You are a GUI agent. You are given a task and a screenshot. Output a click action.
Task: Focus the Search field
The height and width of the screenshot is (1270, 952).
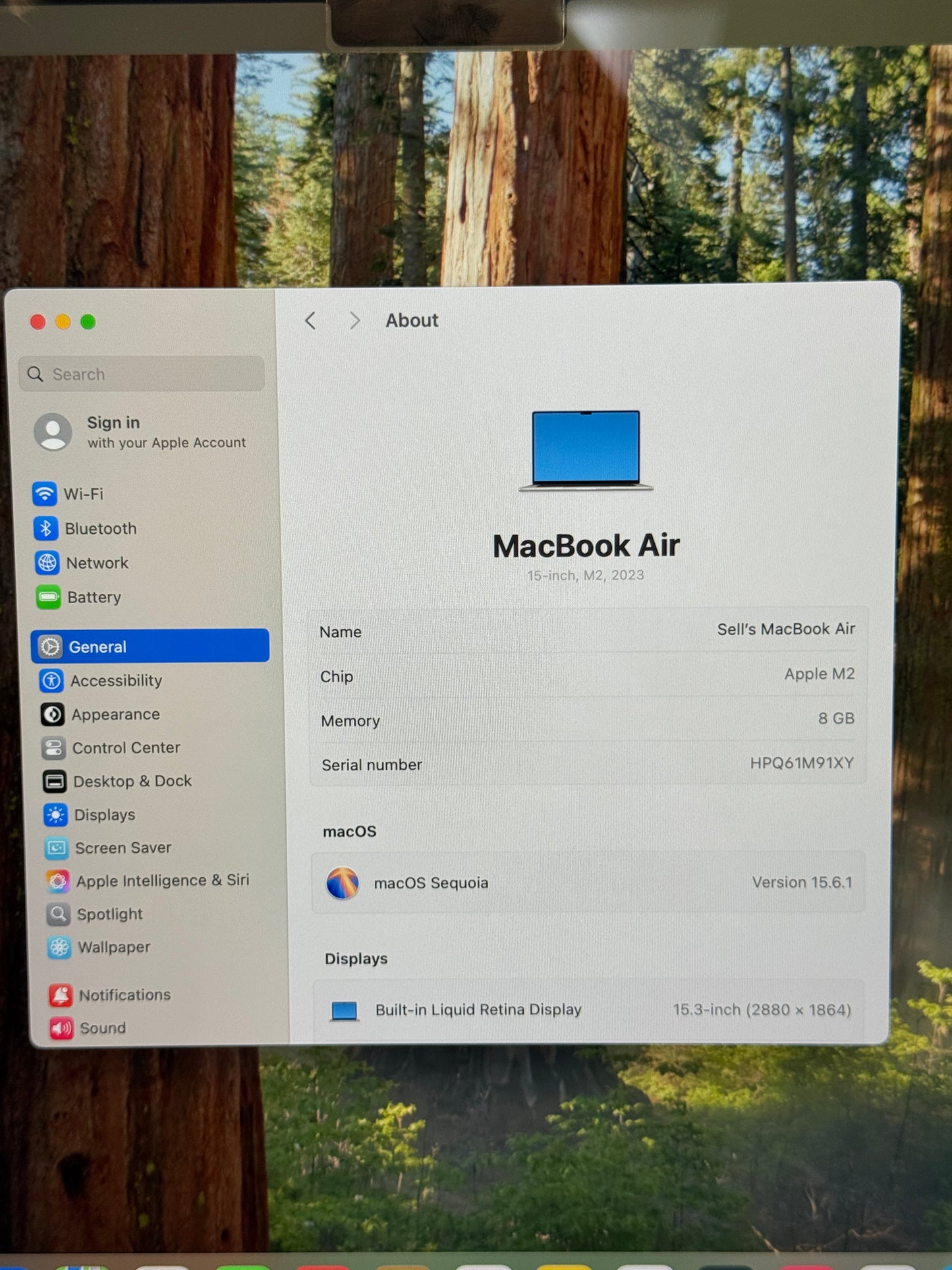point(142,374)
